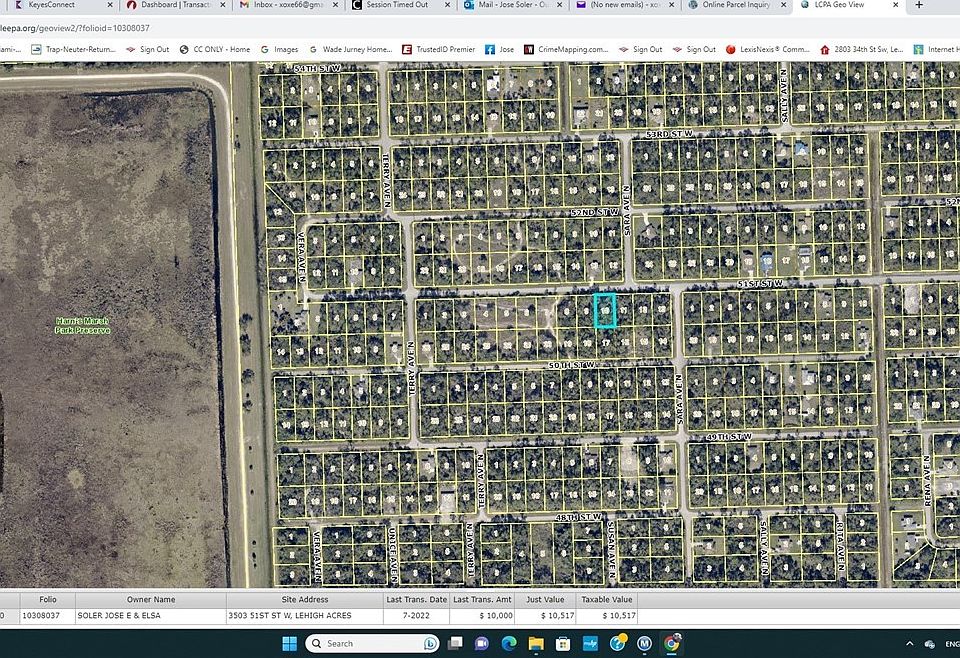Close the KeyesConnect tab

pyautogui.click(x=110, y=5)
